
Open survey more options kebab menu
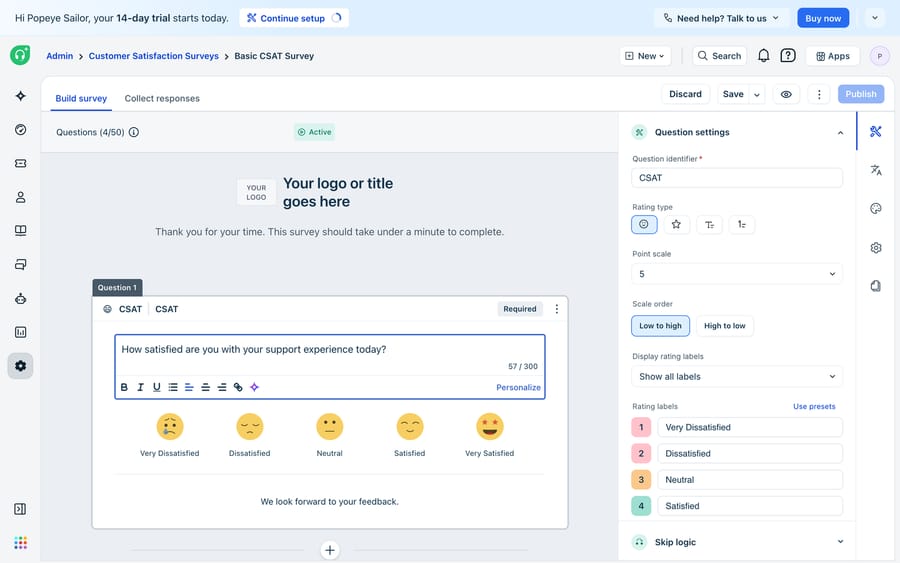point(819,94)
